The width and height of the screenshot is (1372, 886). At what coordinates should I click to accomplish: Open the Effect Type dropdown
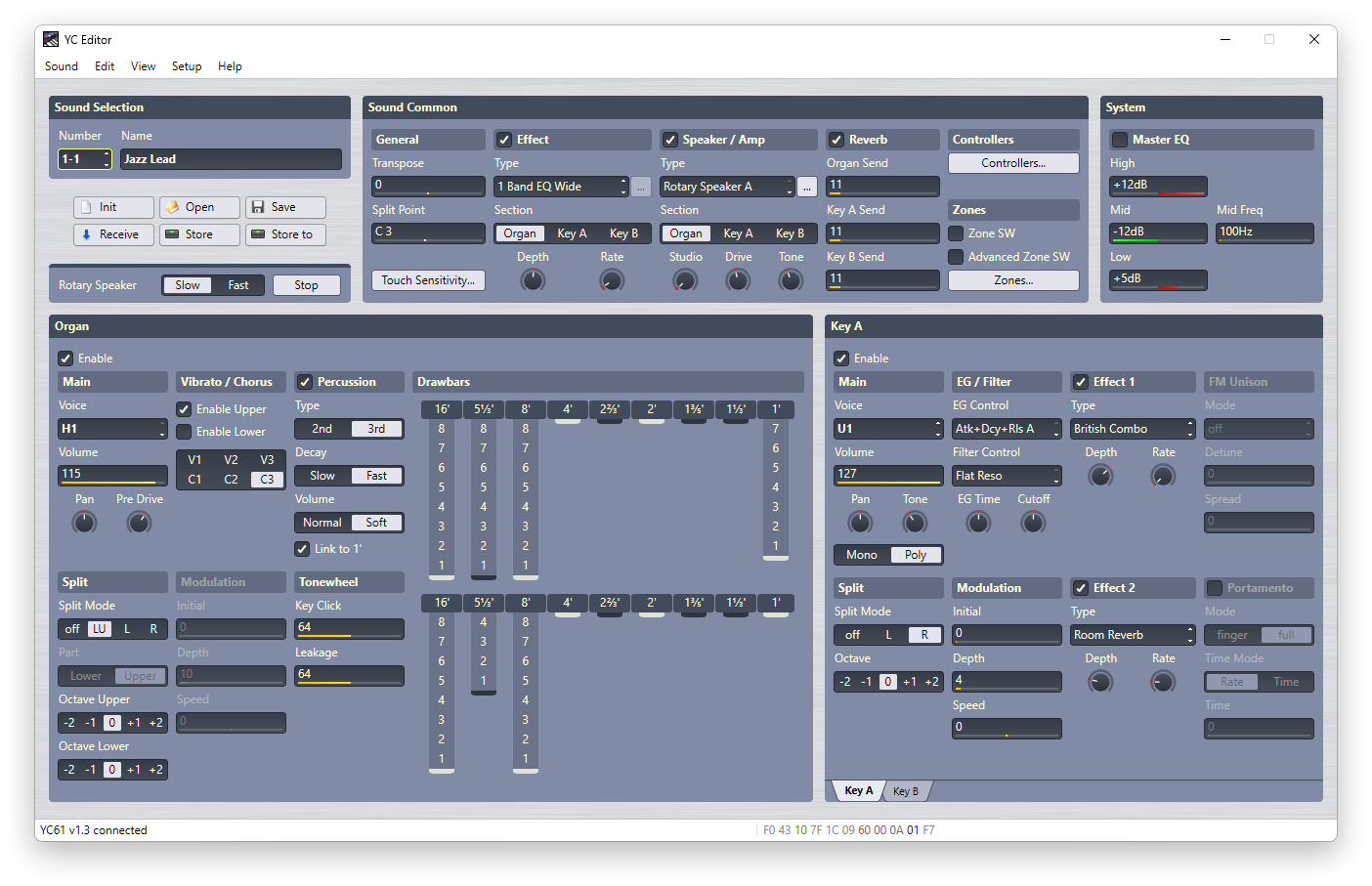pos(561,187)
